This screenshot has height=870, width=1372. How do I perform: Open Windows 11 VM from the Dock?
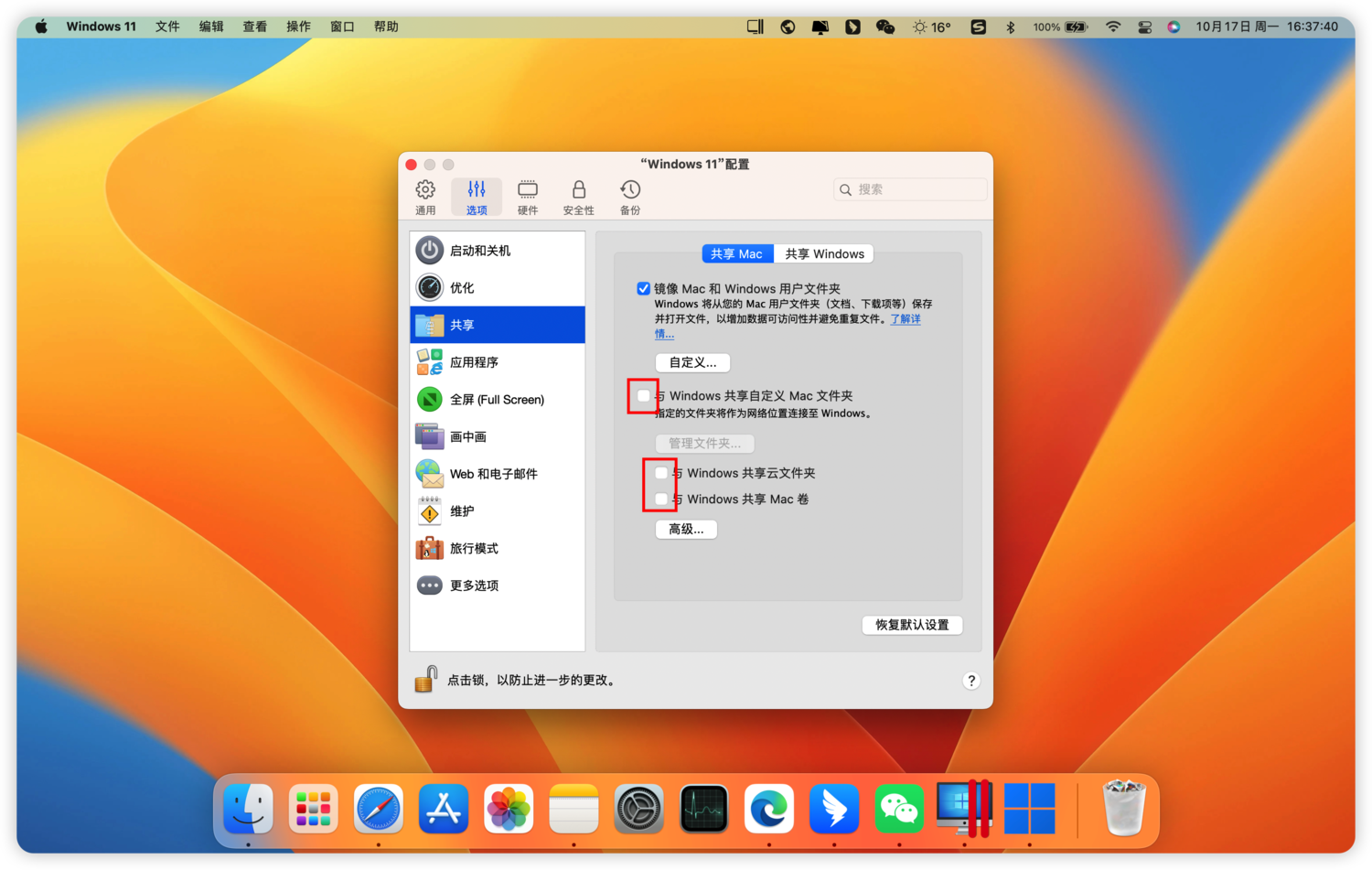pyautogui.click(x=1030, y=809)
